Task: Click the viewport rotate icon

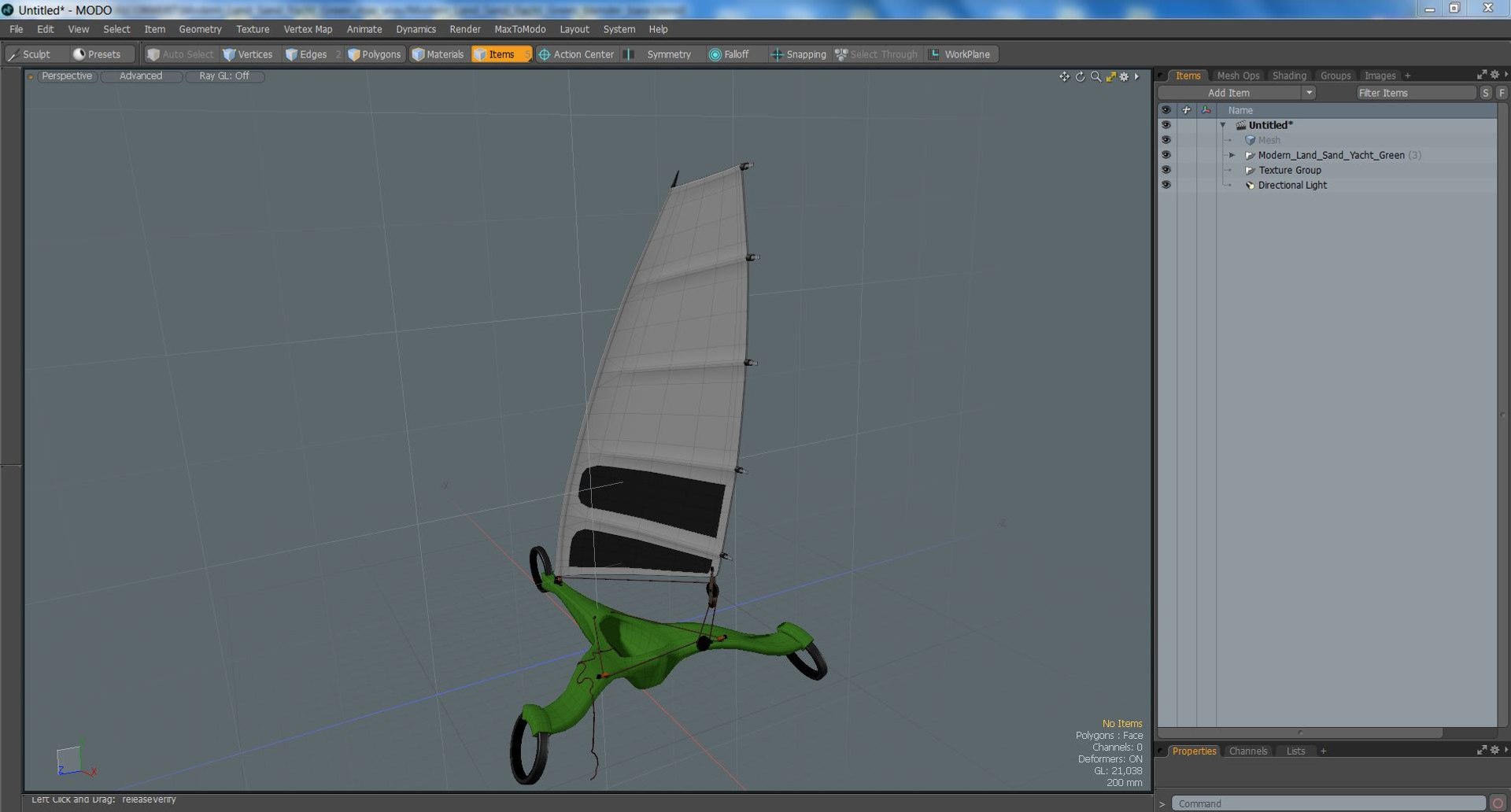Action: click(x=1080, y=76)
